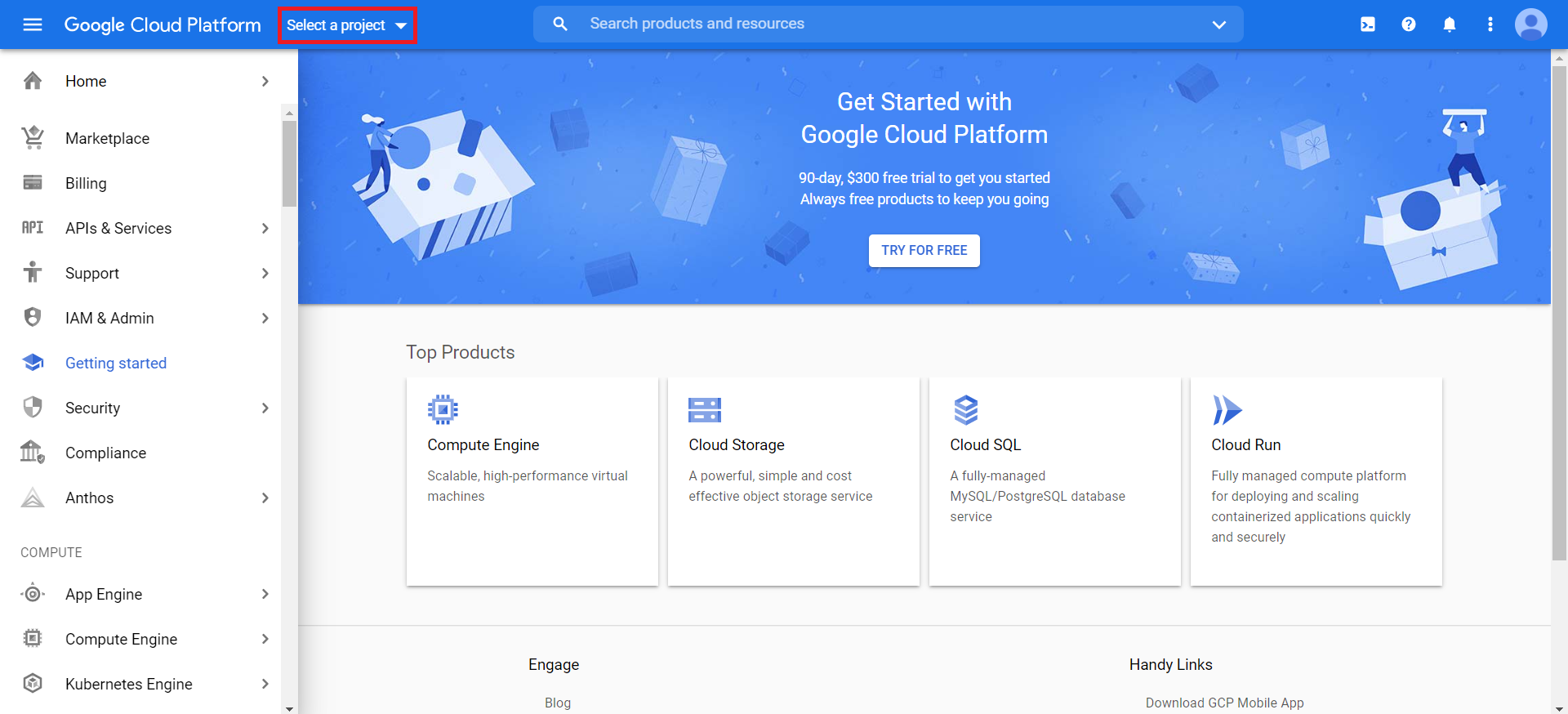Activate Cloud Shell terminal icon

[x=1368, y=25]
